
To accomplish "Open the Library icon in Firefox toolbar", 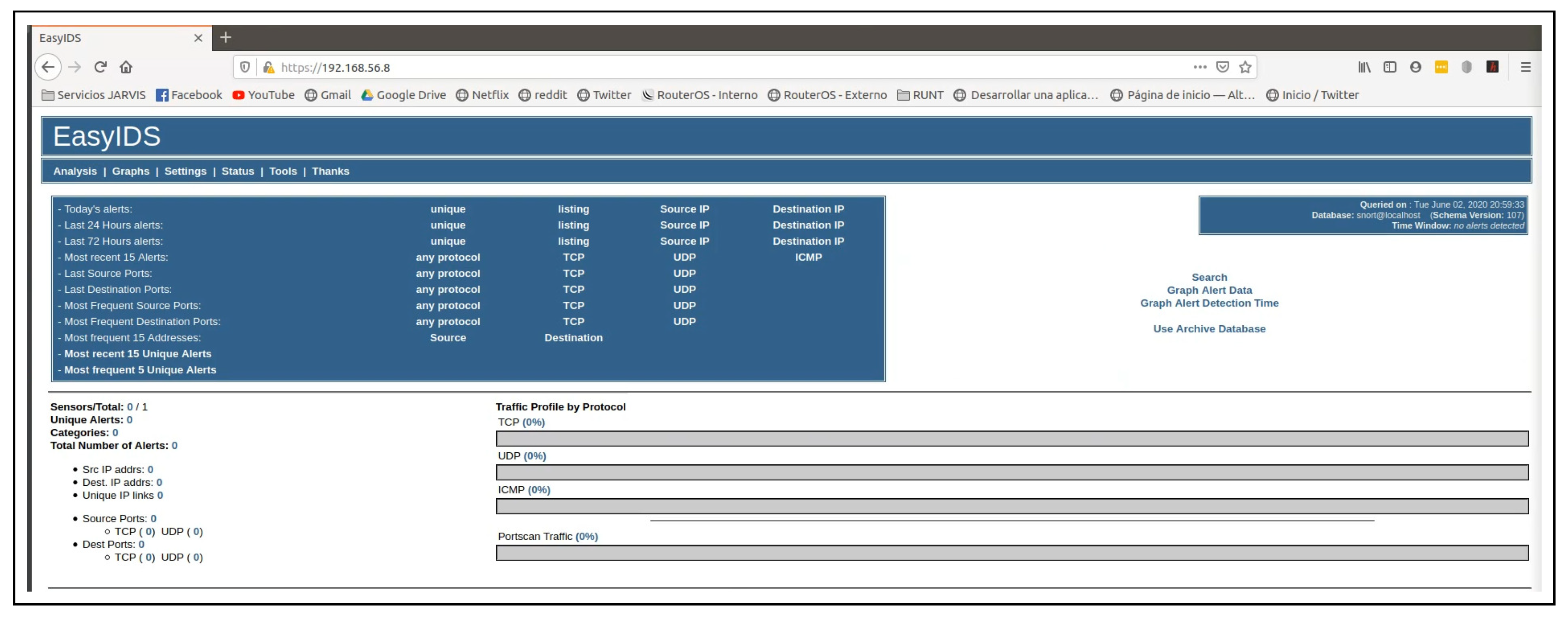I will coord(1364,67).
